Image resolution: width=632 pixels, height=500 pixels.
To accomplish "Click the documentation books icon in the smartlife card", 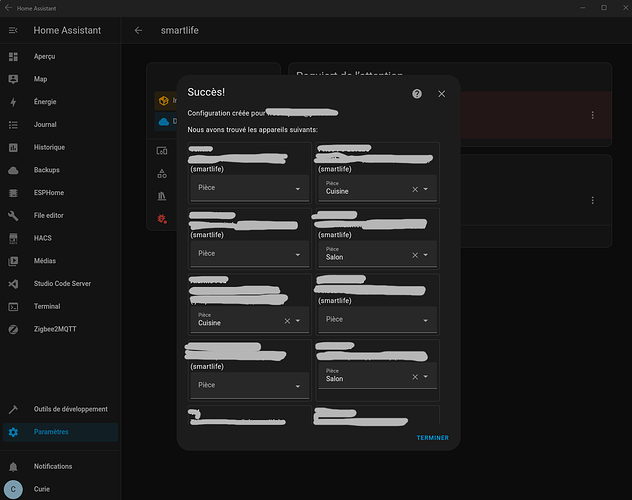I will point(162,196).
